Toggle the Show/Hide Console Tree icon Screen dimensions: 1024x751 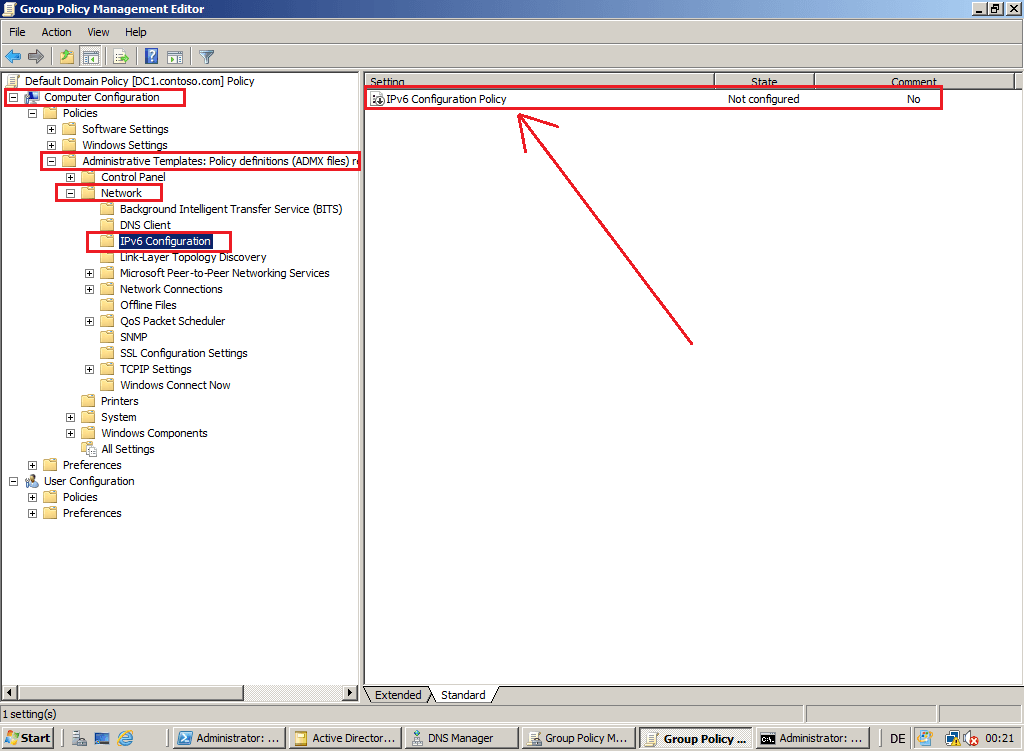point(90,56)
